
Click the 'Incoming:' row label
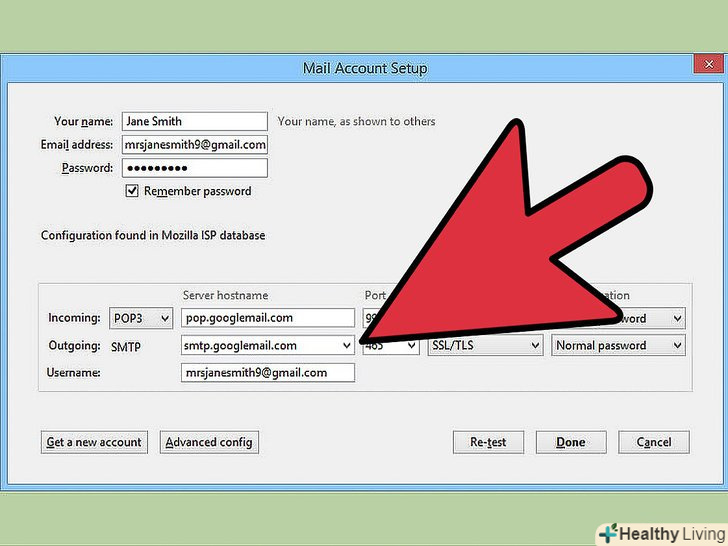click(74, 318)
